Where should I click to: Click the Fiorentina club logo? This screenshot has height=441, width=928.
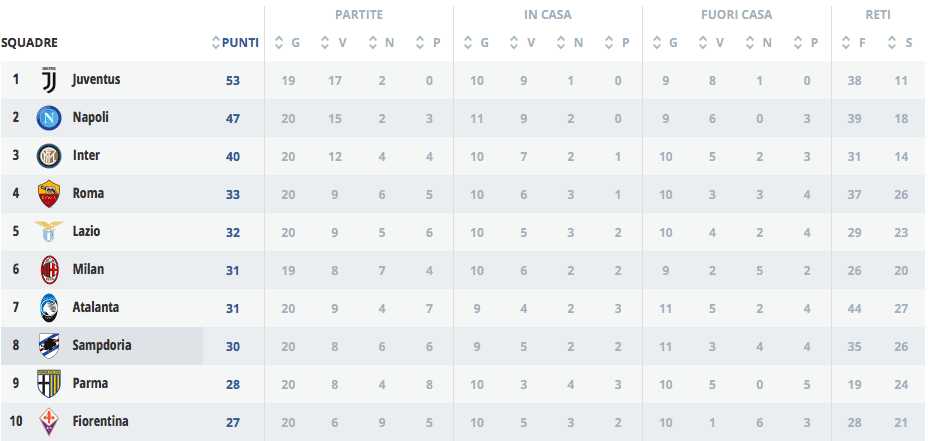(x=48, y=422)
